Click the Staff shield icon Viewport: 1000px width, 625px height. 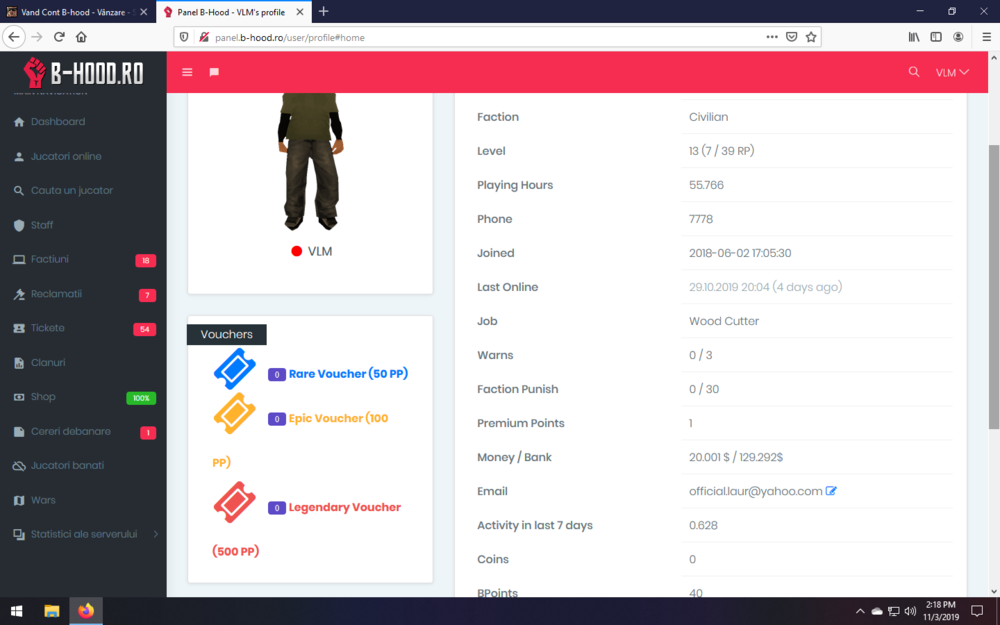coord(19,225)
